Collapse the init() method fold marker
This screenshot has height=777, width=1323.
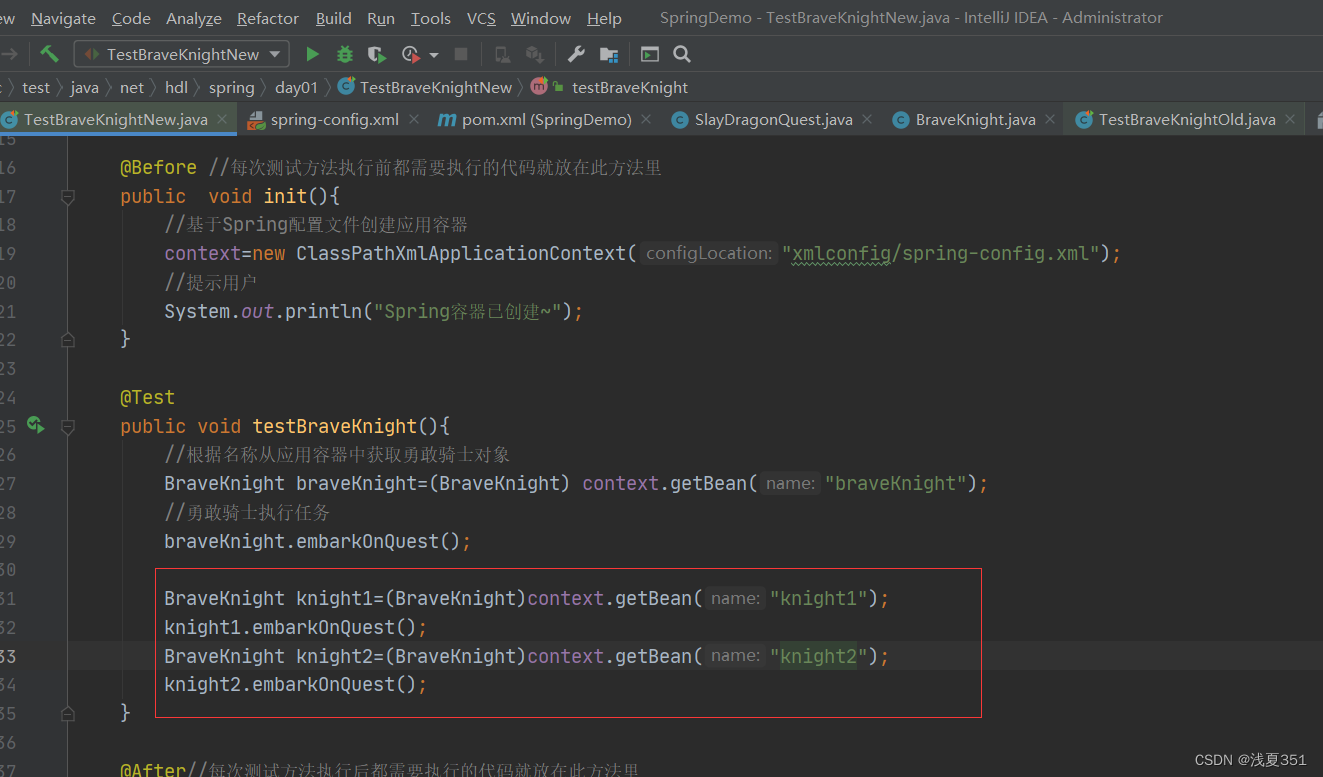click(x=67, y=197)
